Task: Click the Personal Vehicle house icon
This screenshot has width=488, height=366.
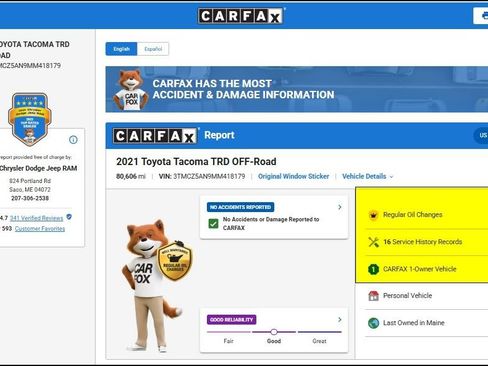Action: (x=373, y=296)
